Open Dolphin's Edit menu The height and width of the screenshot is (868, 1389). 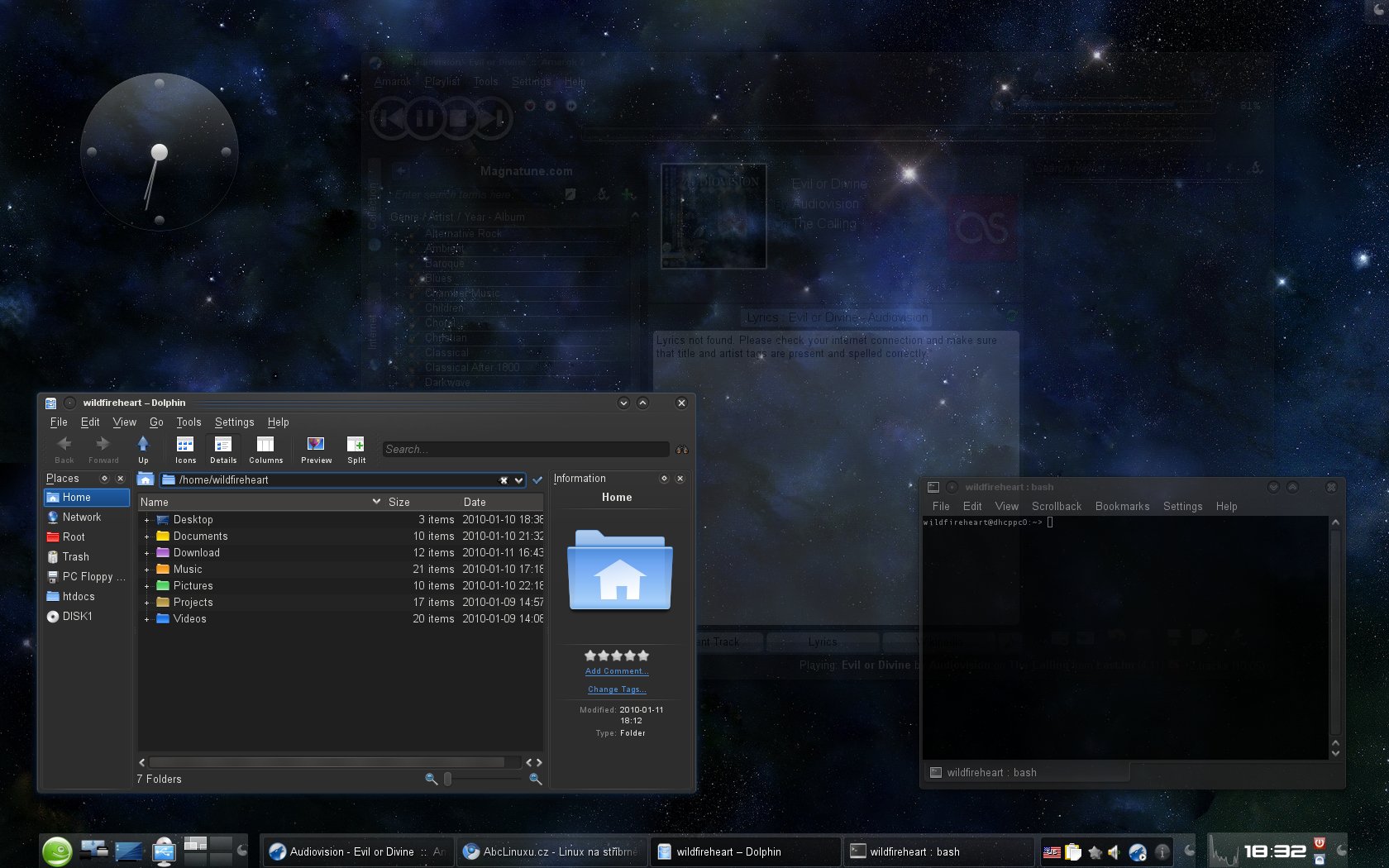point(90,422)
